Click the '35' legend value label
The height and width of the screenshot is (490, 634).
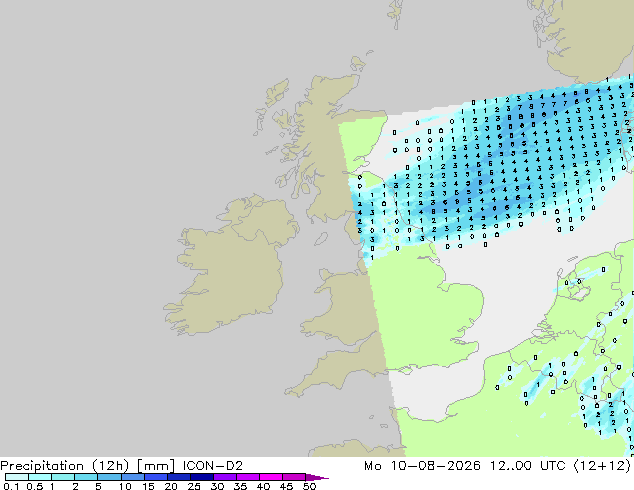click(240, 486)
